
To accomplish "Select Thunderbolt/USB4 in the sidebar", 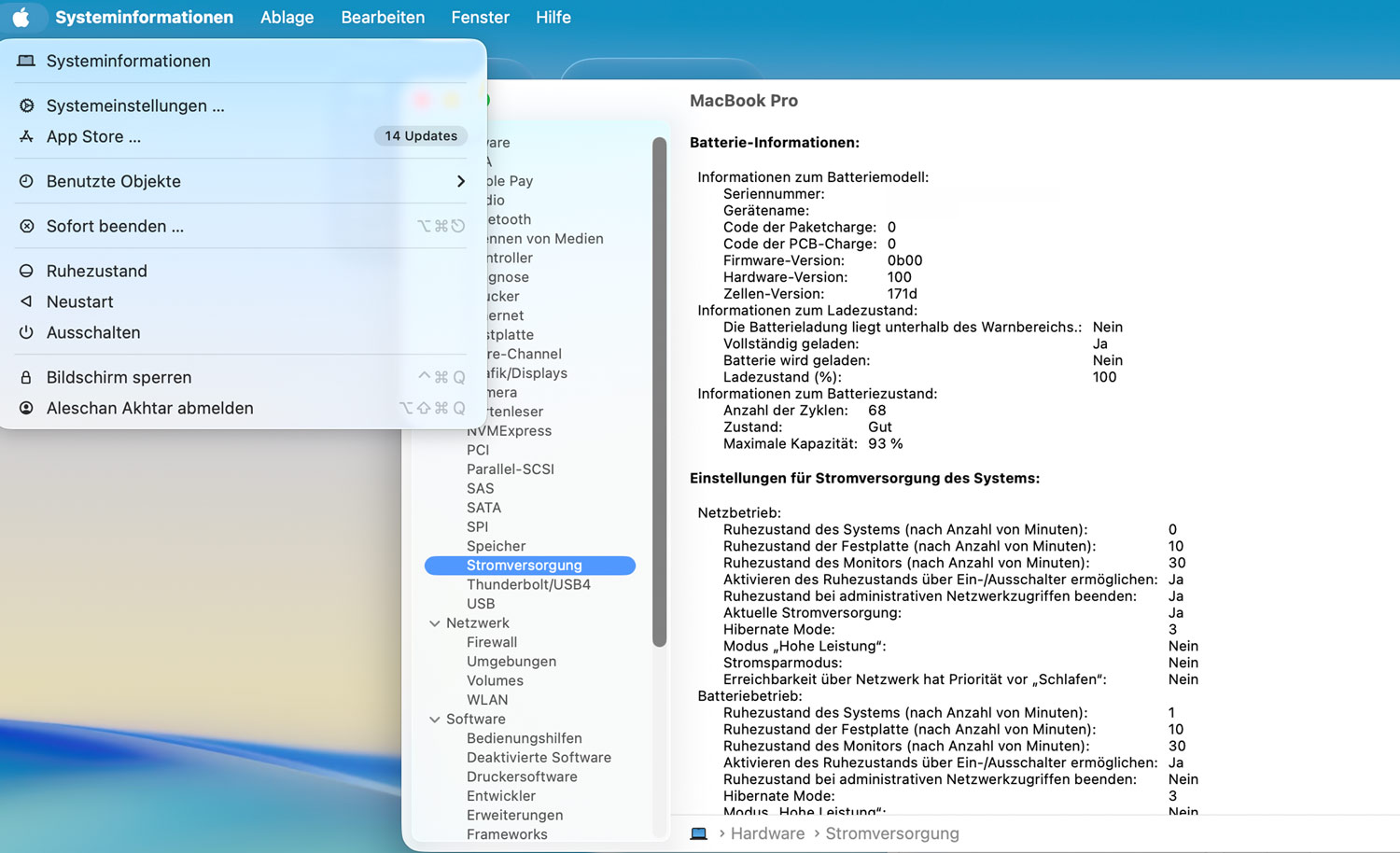I will point(528,585).
